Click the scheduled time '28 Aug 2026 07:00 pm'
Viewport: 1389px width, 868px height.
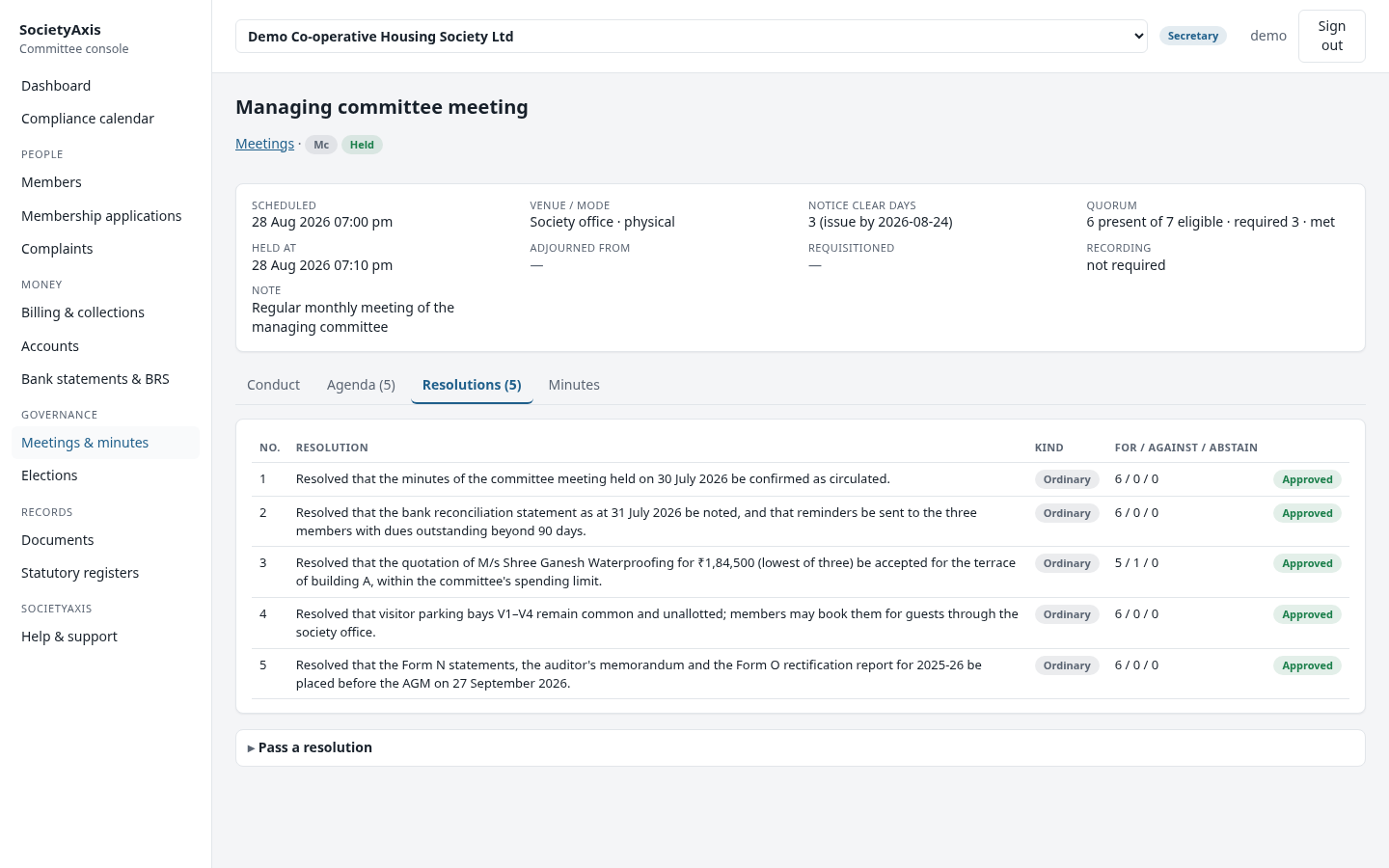point(322,222)
